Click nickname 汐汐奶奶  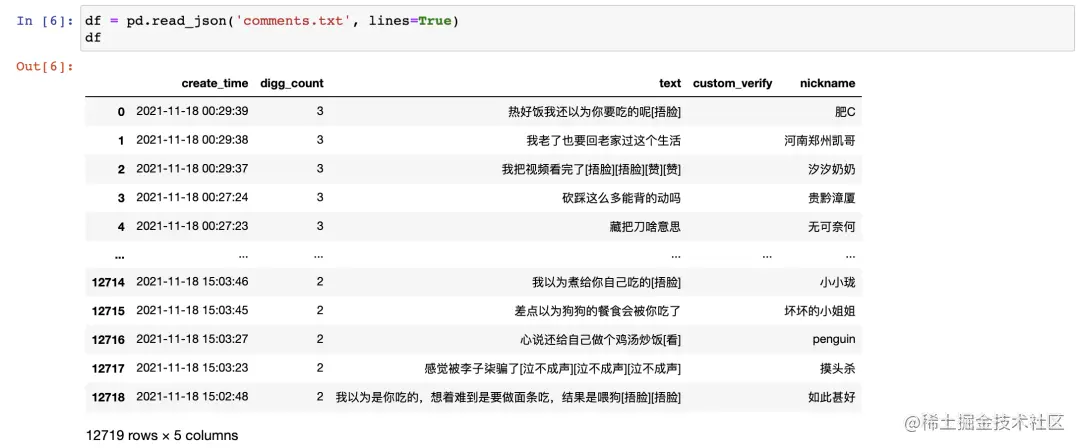832,170
